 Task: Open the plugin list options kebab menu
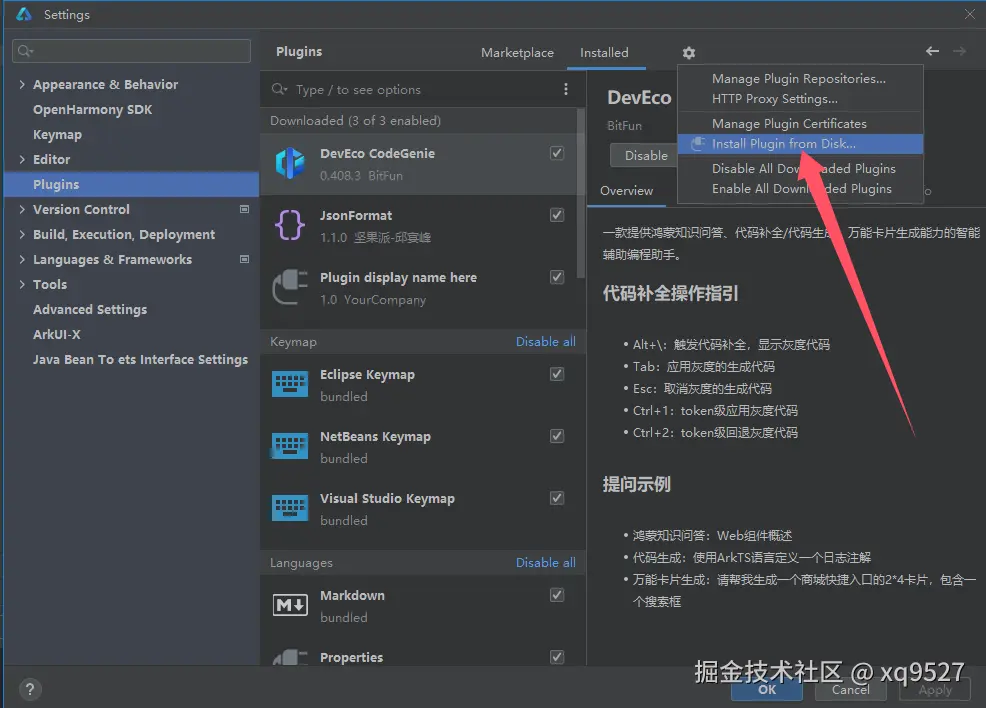pos(565,89)
